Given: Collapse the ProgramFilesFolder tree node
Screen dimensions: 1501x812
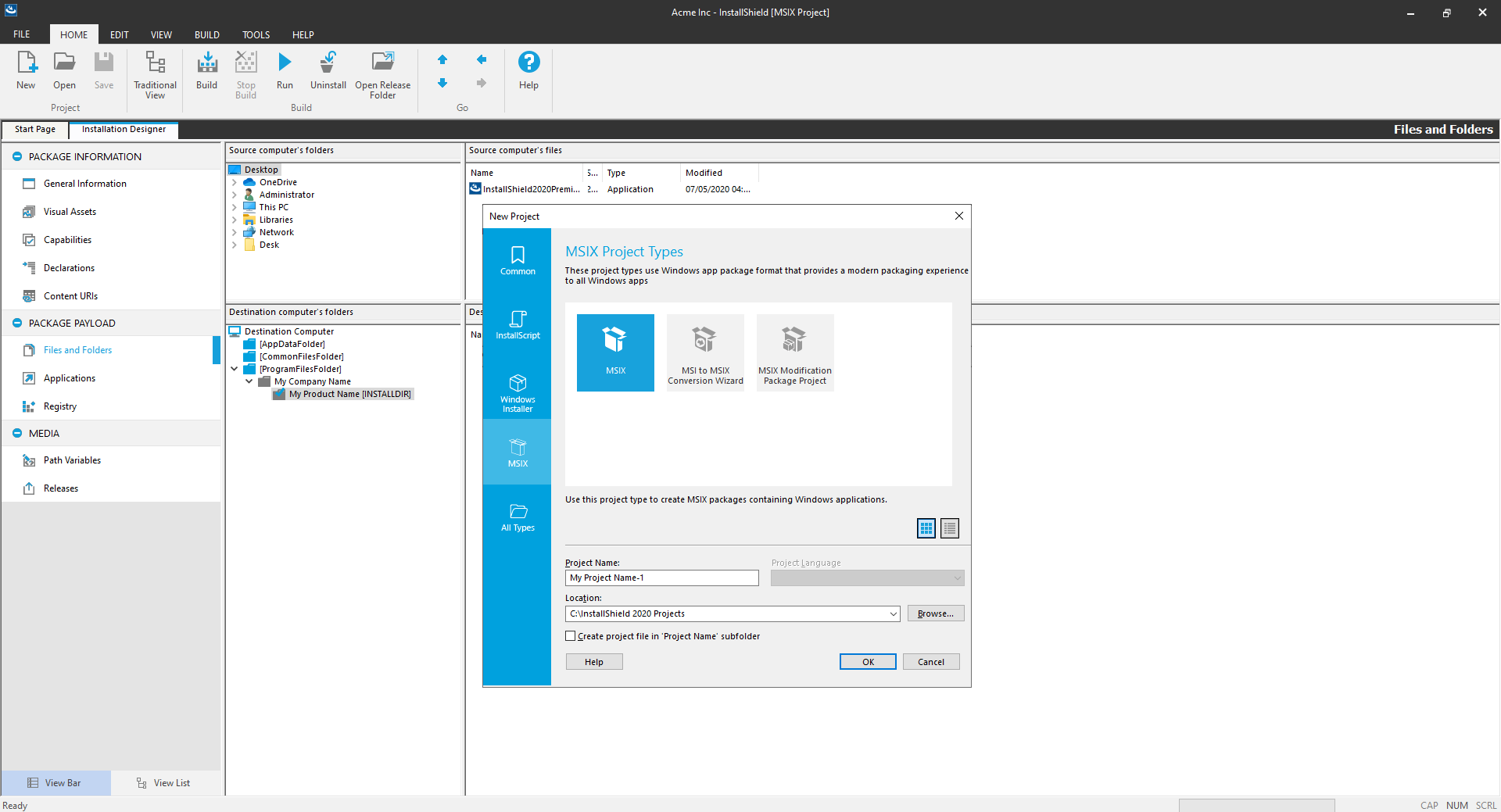Looking at the screenshot, I should tap(235, 369).
